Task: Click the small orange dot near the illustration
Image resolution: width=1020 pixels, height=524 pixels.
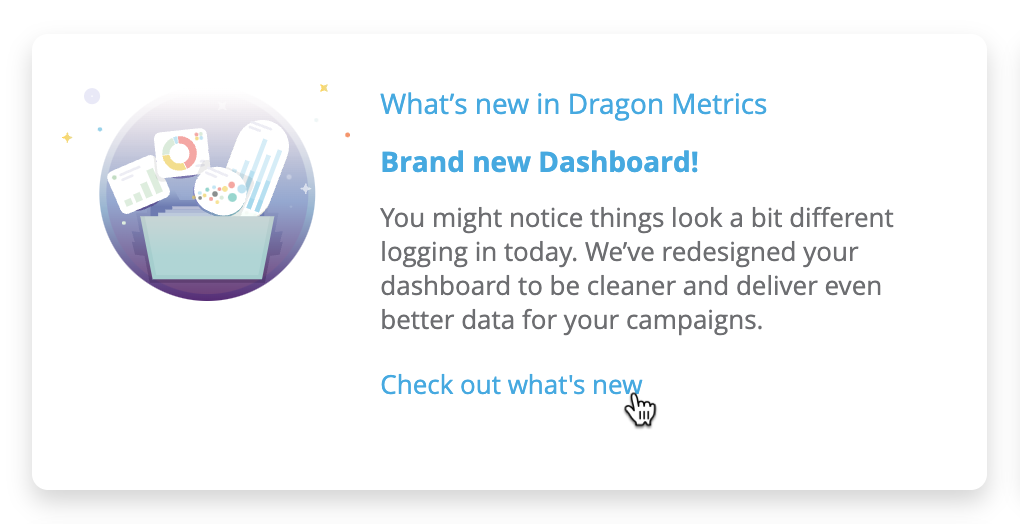Action: tap(347, 134)
